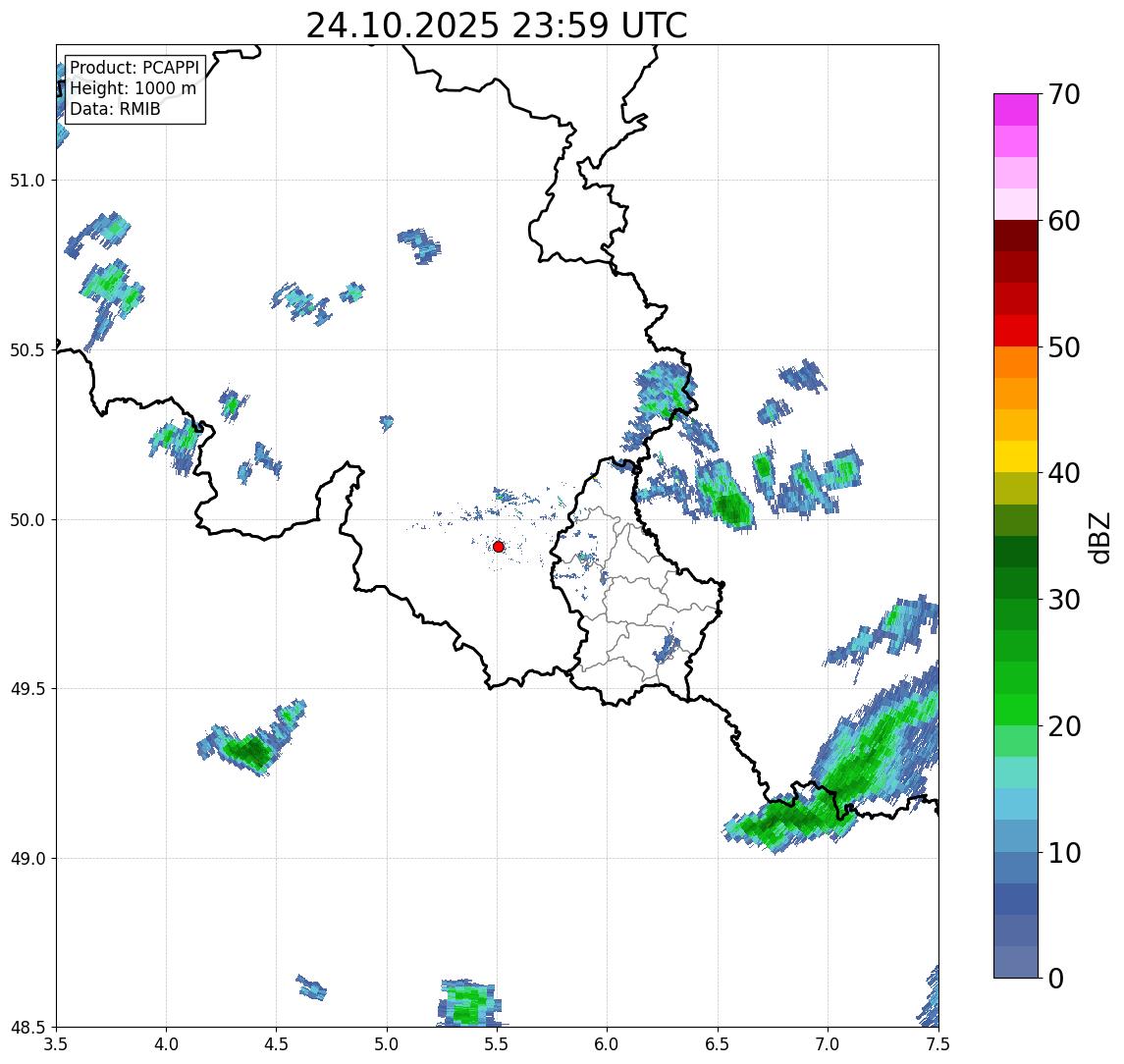Click the latitude tick label 50.0
This screenshot has width=1124, height=1064.
coord(27,520)
